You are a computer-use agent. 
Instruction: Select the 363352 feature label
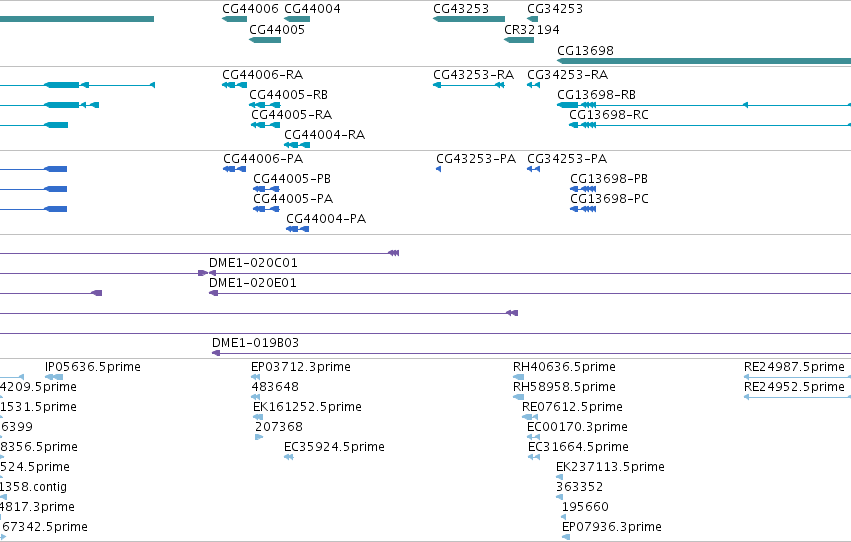click(580, 487)
